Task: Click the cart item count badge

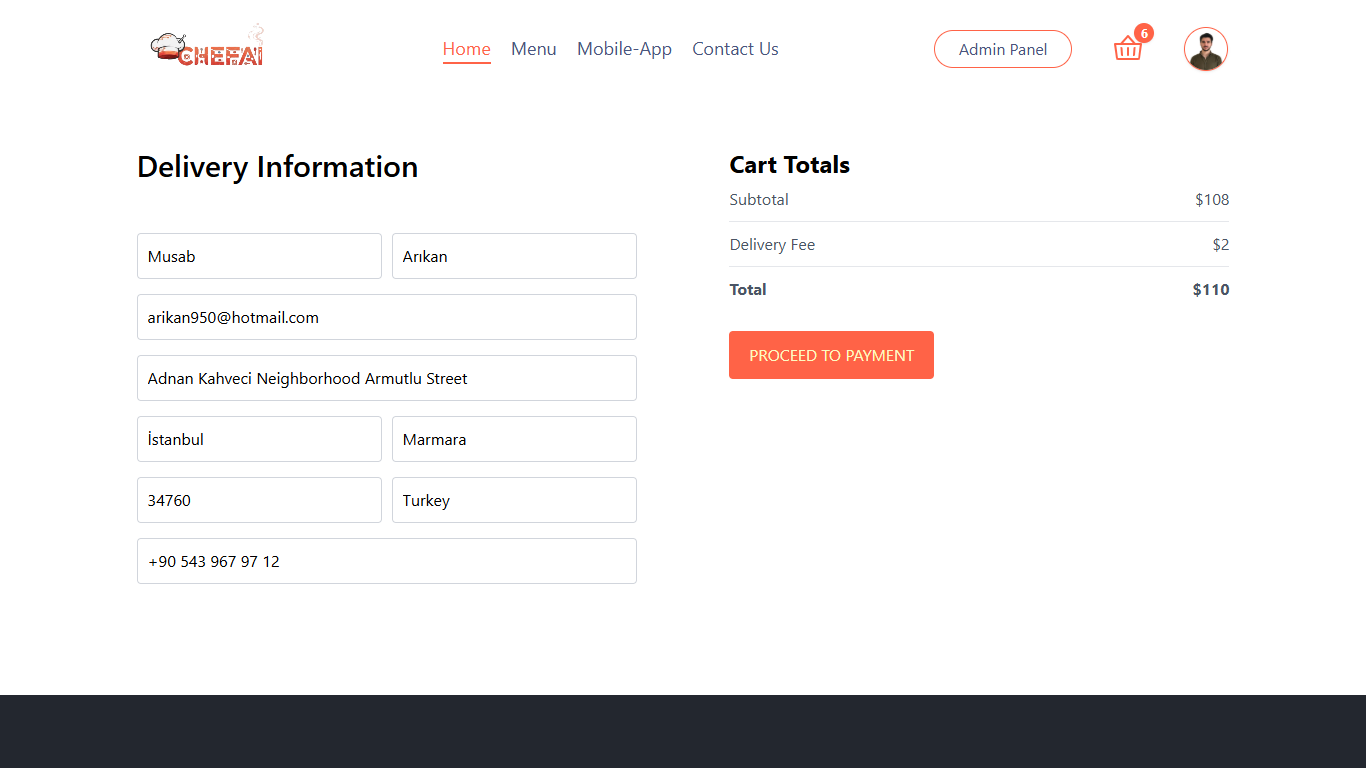Action: 1143,33
